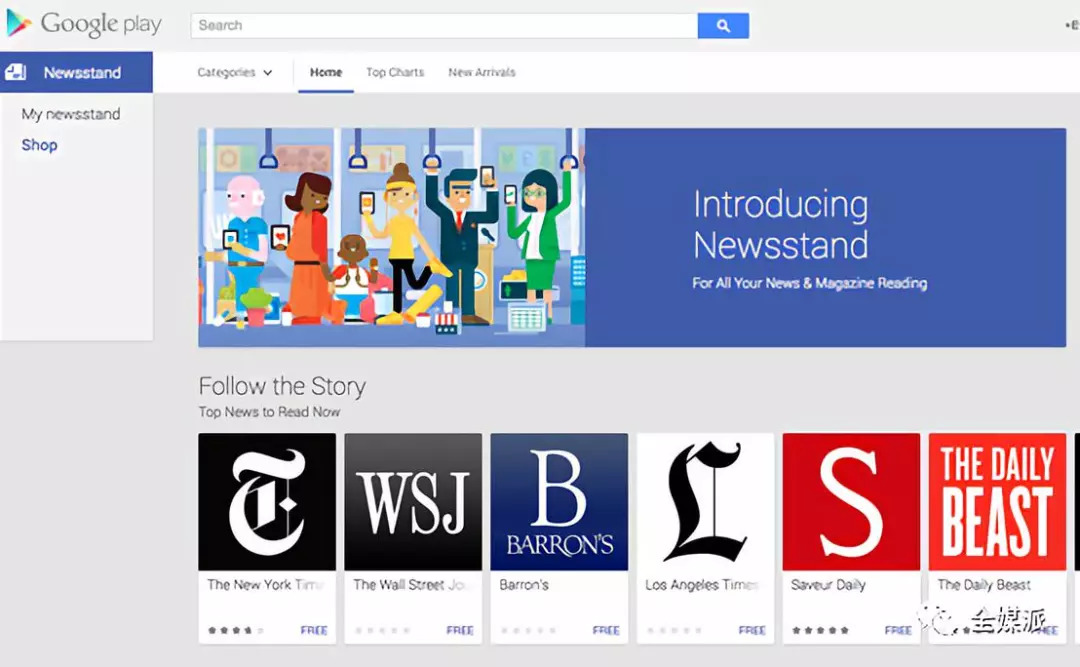Open the Saveur Daily cover icon
The image size is (1080, 667).
(851, 502)
